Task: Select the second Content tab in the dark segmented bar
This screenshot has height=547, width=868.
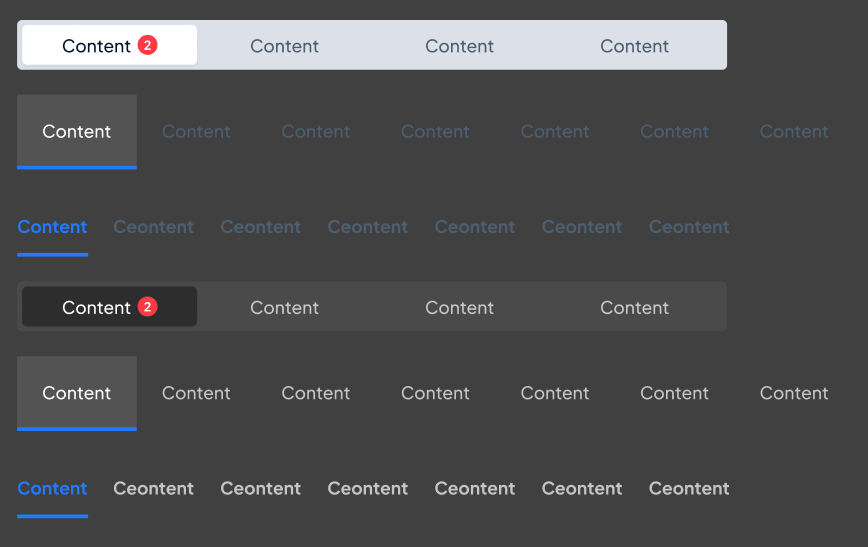Action: tap(284, 307)
